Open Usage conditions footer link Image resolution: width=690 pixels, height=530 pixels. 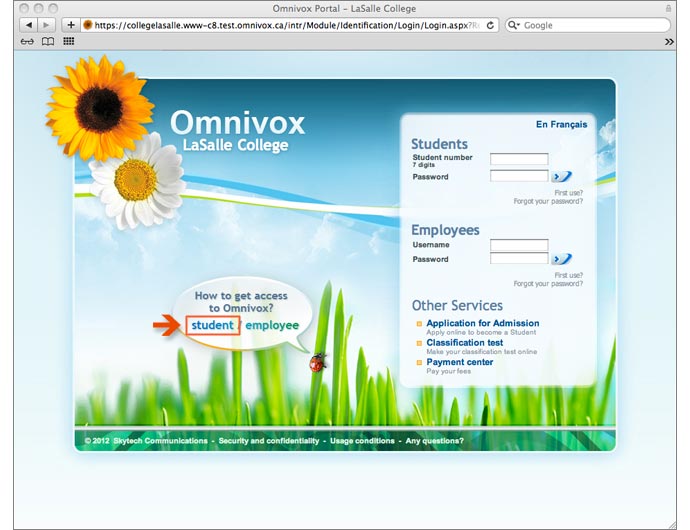pos(362,441)
